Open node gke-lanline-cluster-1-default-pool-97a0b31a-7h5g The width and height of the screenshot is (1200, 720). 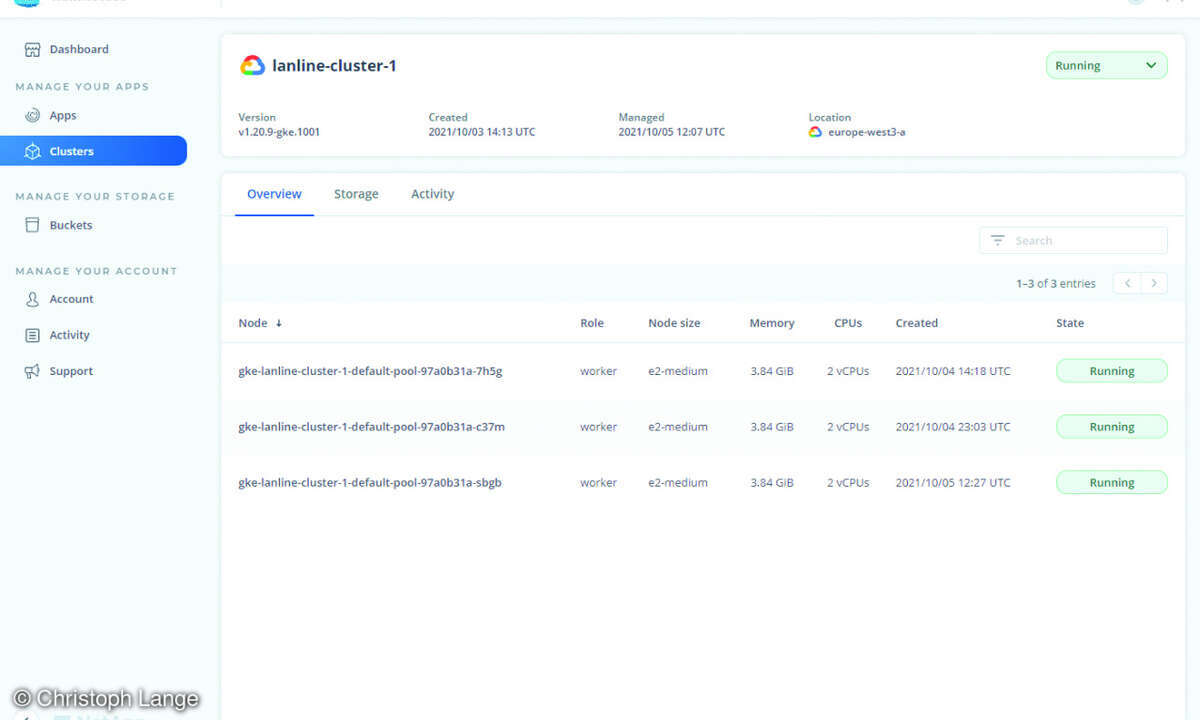coord(370,371)
